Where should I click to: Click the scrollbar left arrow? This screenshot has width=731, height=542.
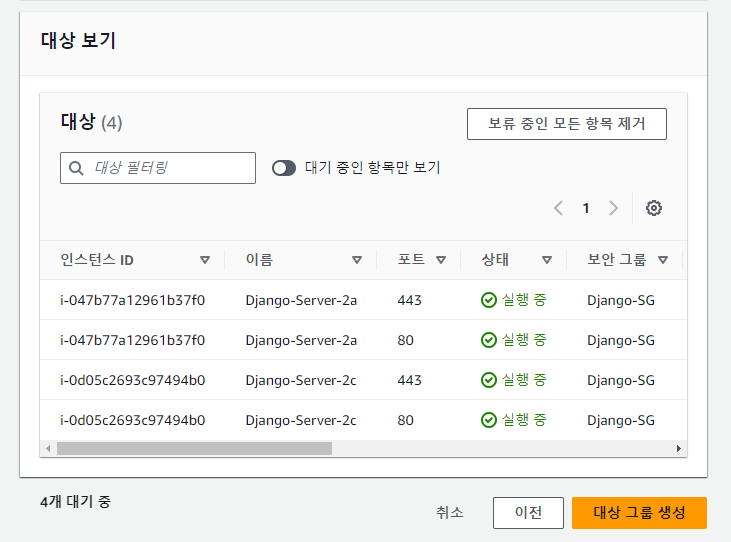(48, 448)
